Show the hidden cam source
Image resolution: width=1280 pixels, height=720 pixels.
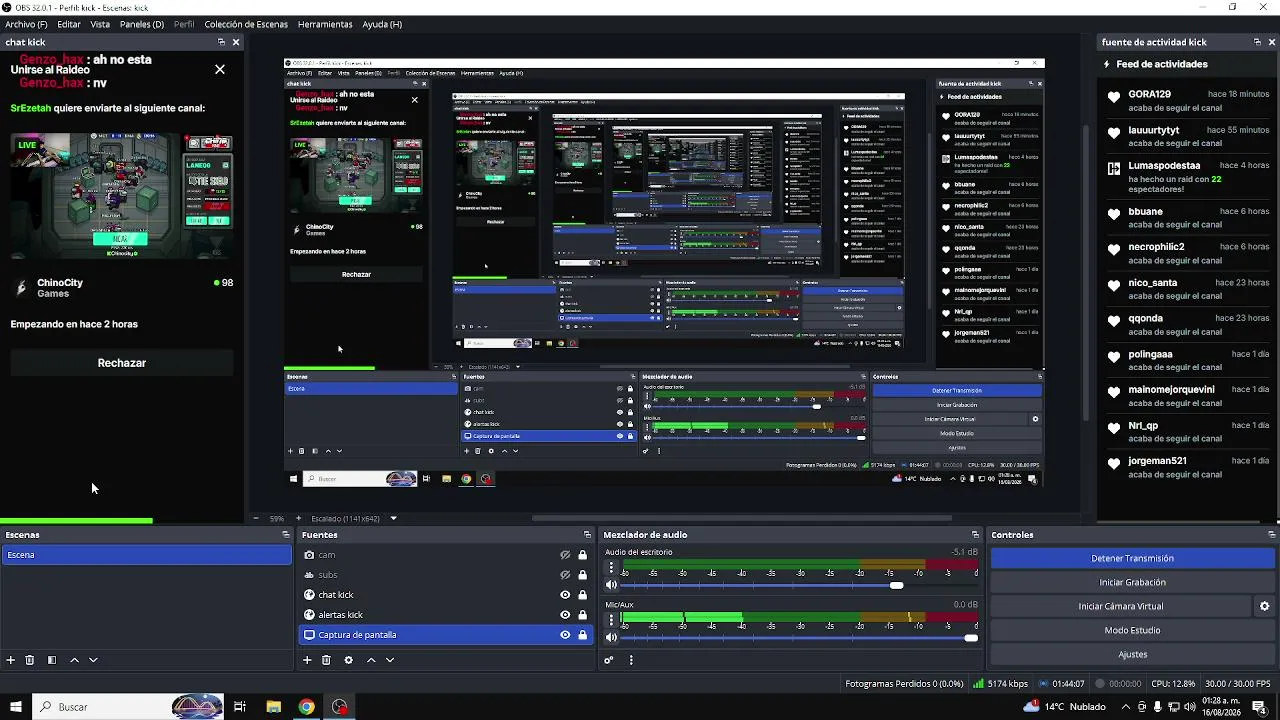565,555
